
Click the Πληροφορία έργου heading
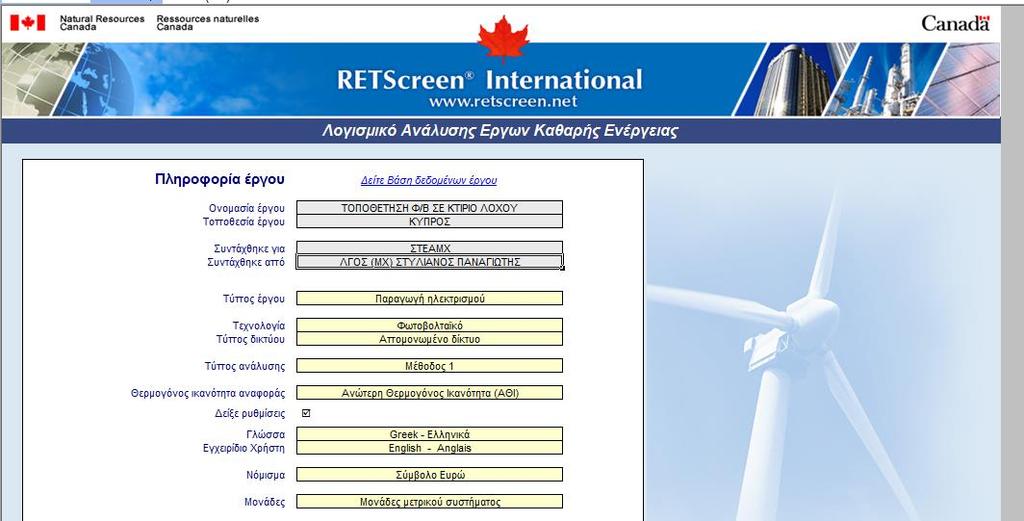coord(219,179)
